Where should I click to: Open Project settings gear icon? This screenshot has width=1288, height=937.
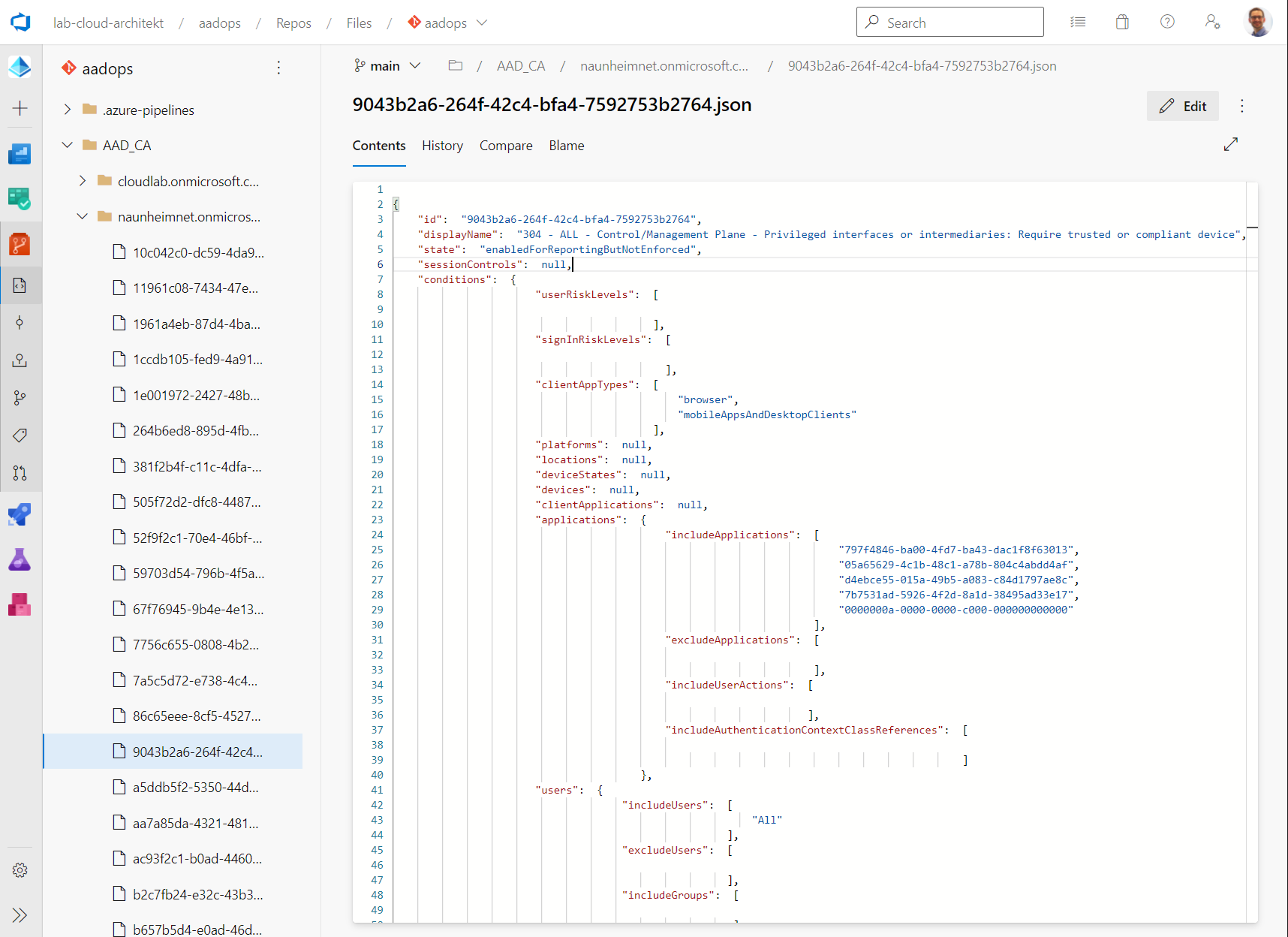coord(20,870)
